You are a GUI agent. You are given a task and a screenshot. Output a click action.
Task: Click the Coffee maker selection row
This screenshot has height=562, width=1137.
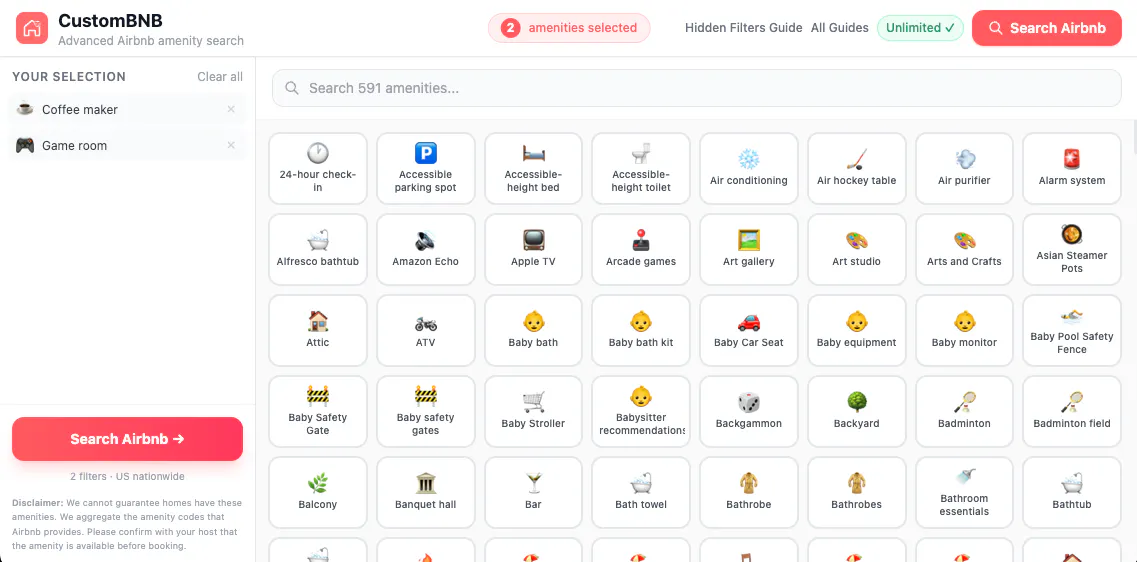click(127, 109)
